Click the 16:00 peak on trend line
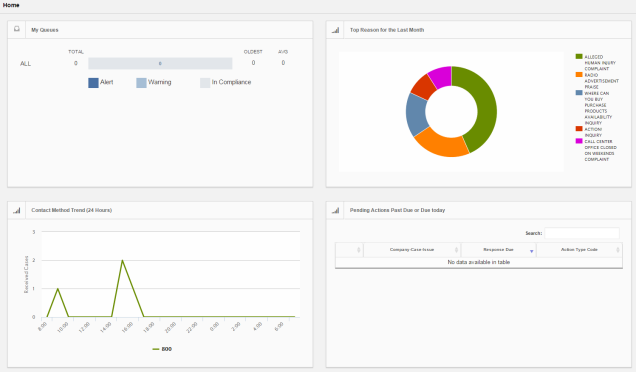 tap(122, 260)
